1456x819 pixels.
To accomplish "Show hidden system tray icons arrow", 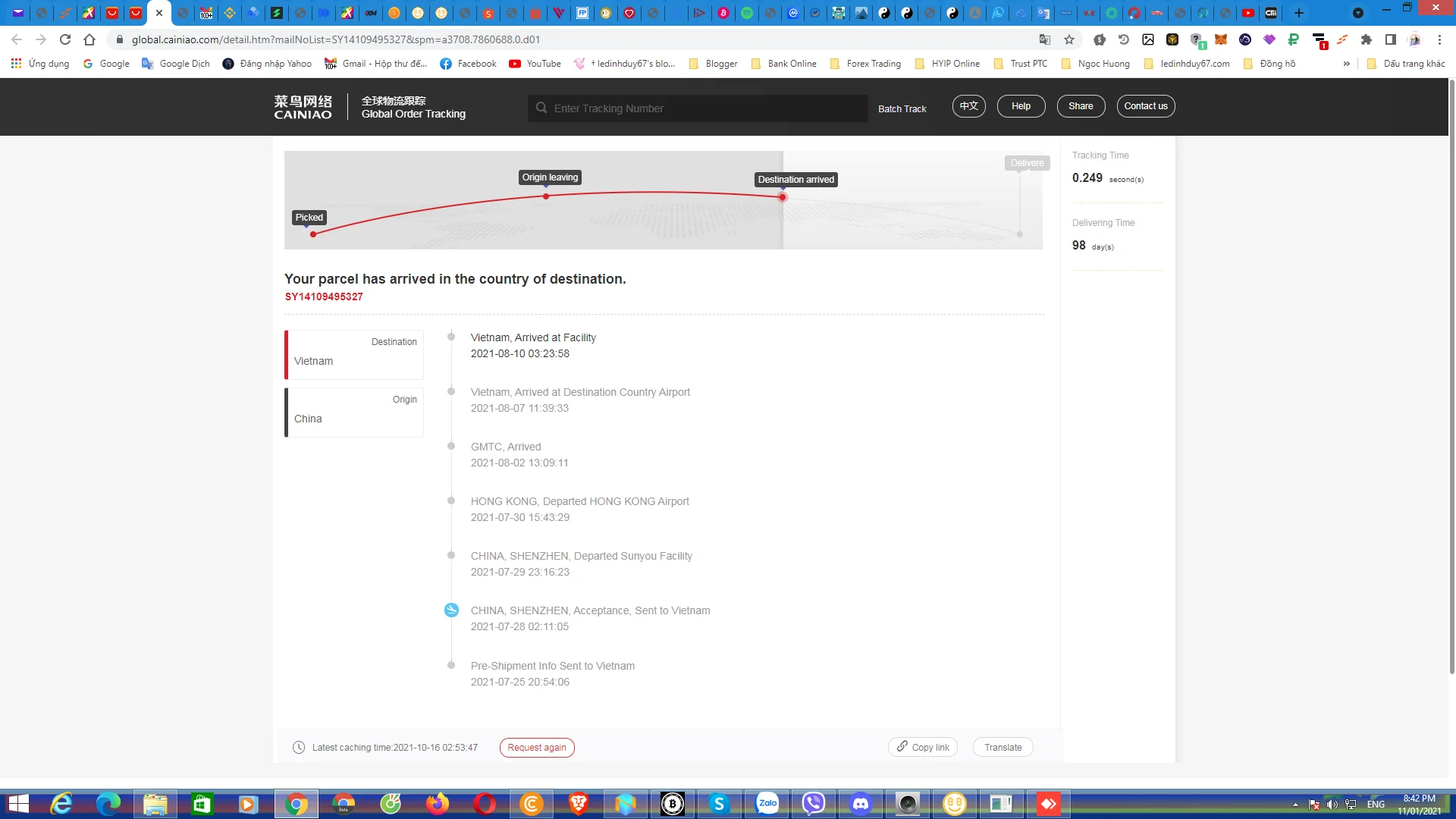I will (x=1295, y=805).
